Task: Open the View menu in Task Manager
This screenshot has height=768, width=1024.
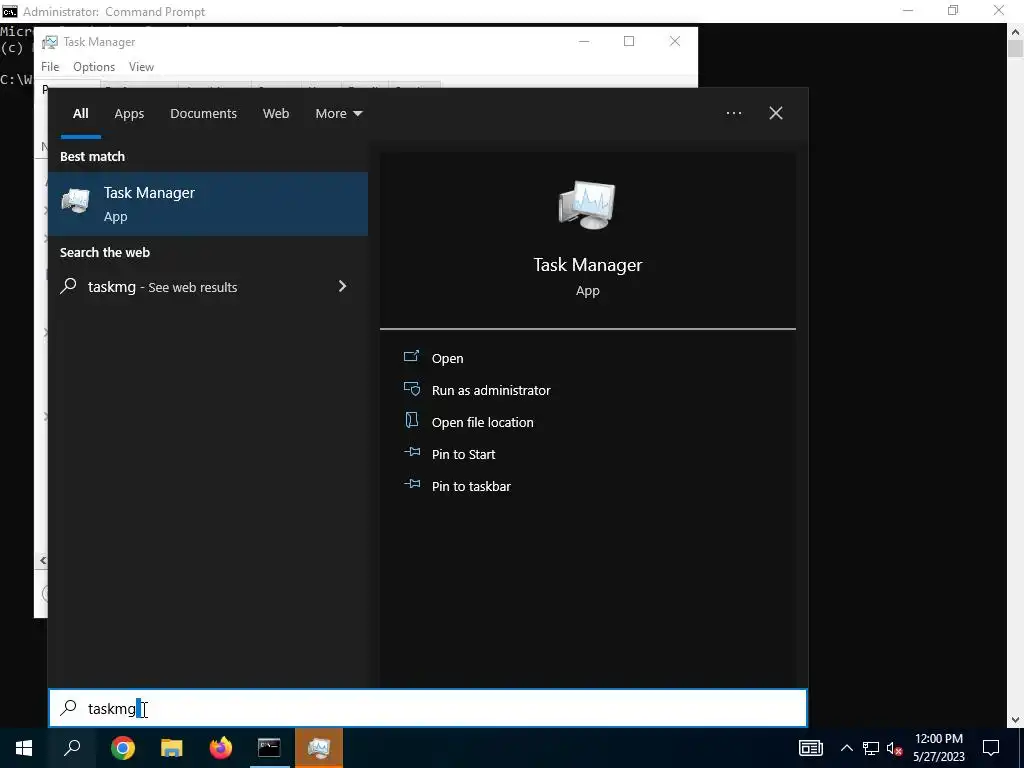Action: pos(141,67)
